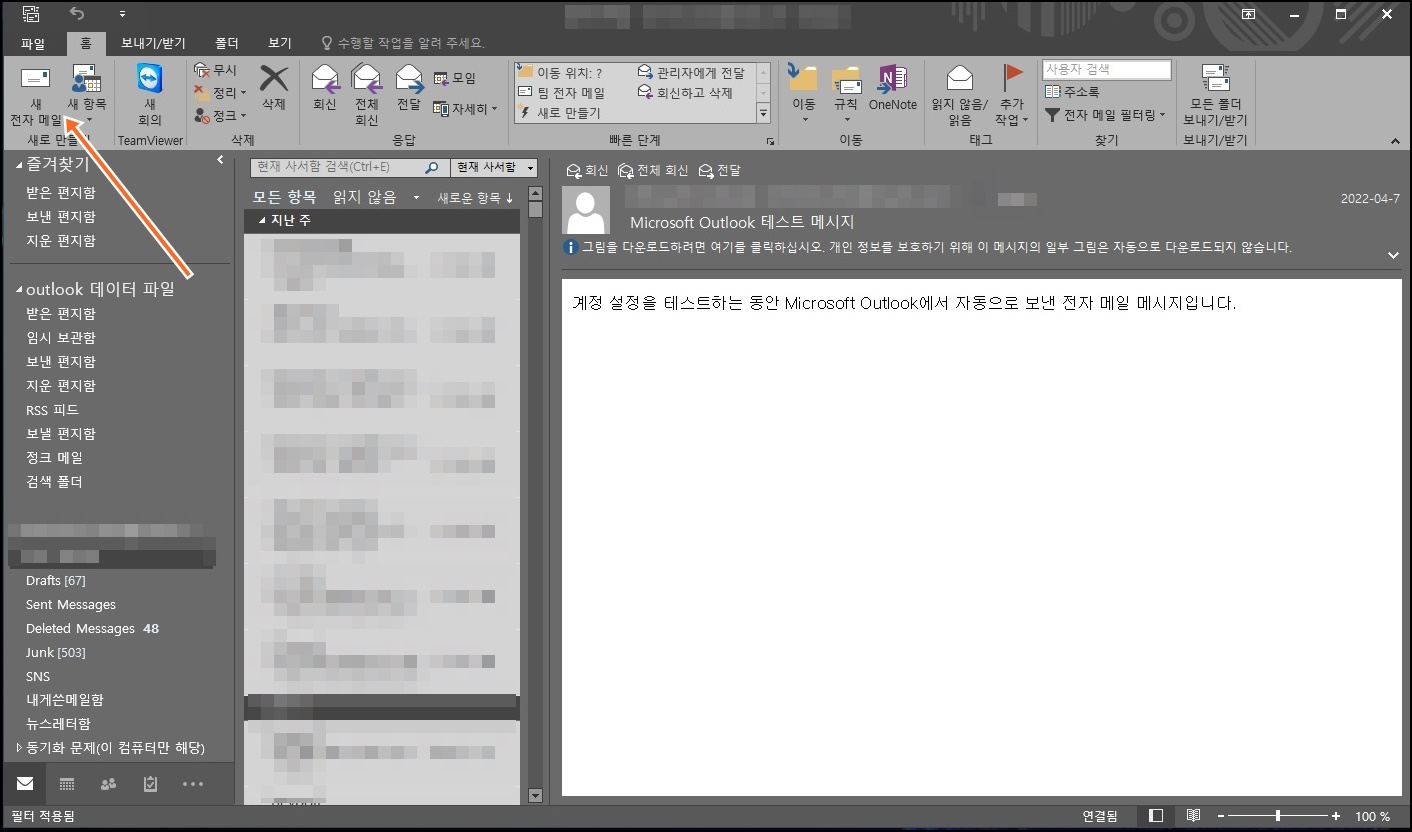Open 추가 작업 follow-up flag dropdown
1412x832 pixels.
1011,95
